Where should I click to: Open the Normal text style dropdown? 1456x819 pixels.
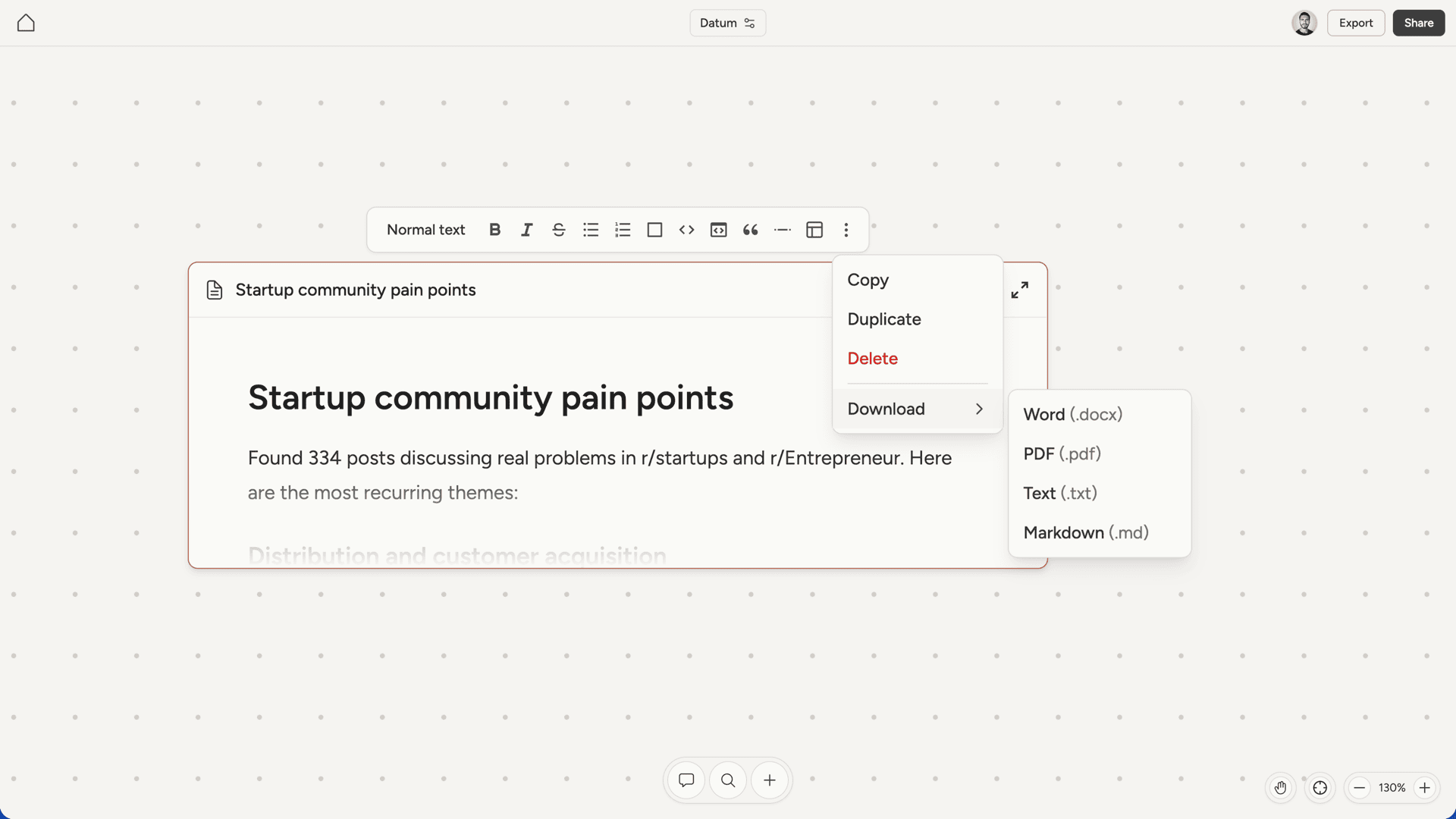coord(425,230)
